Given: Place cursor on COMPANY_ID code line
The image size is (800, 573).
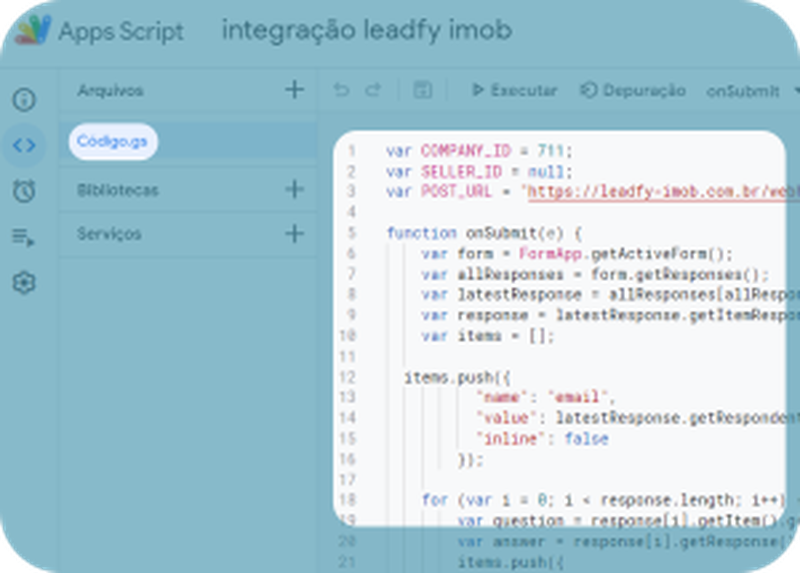Looking at the screenshot, I should click(x=479, y=151).
